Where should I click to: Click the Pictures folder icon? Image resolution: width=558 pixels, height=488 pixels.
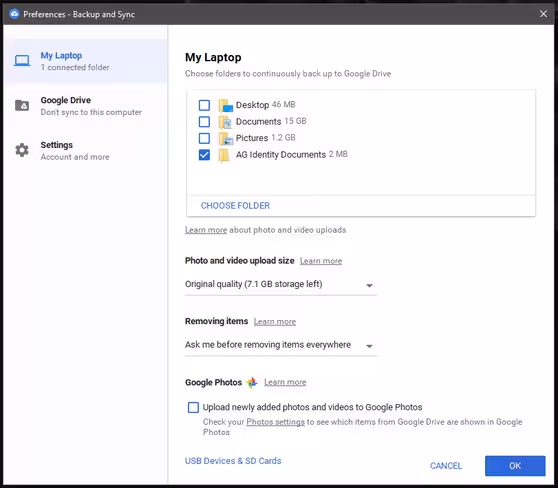tap(225, 138)
